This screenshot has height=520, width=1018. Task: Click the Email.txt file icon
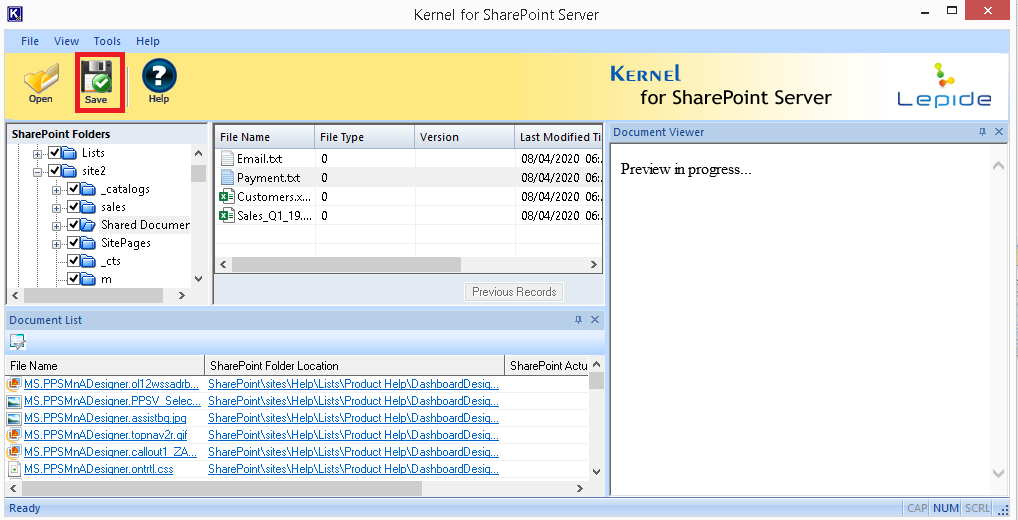tap(227, 158)
